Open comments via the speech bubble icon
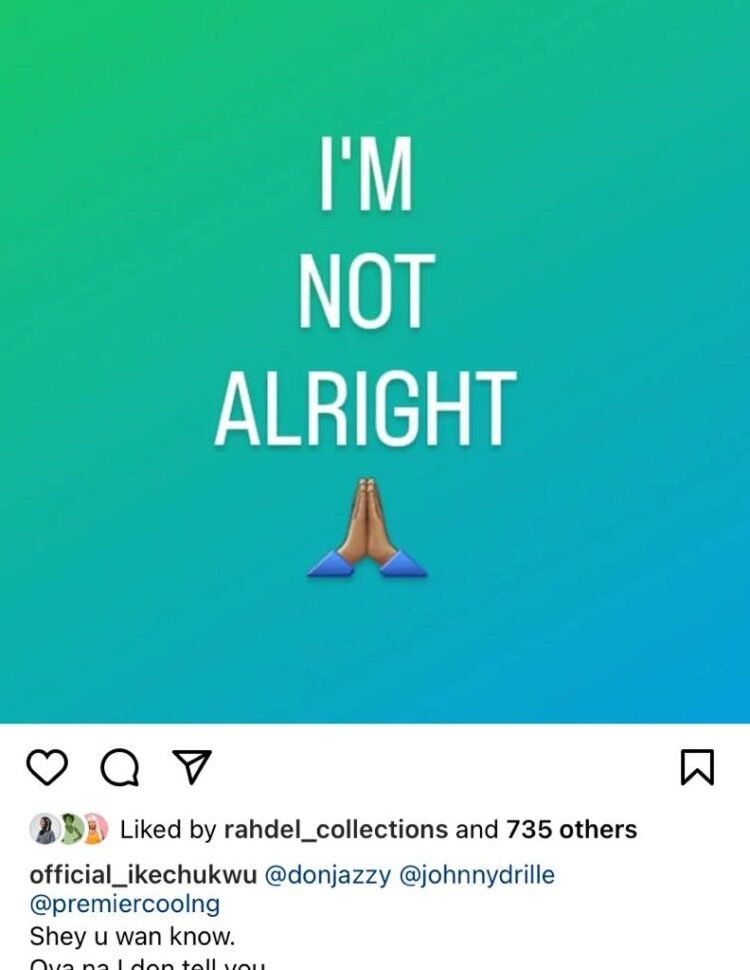Screen dimensions: 750x970 pos(119,768)
